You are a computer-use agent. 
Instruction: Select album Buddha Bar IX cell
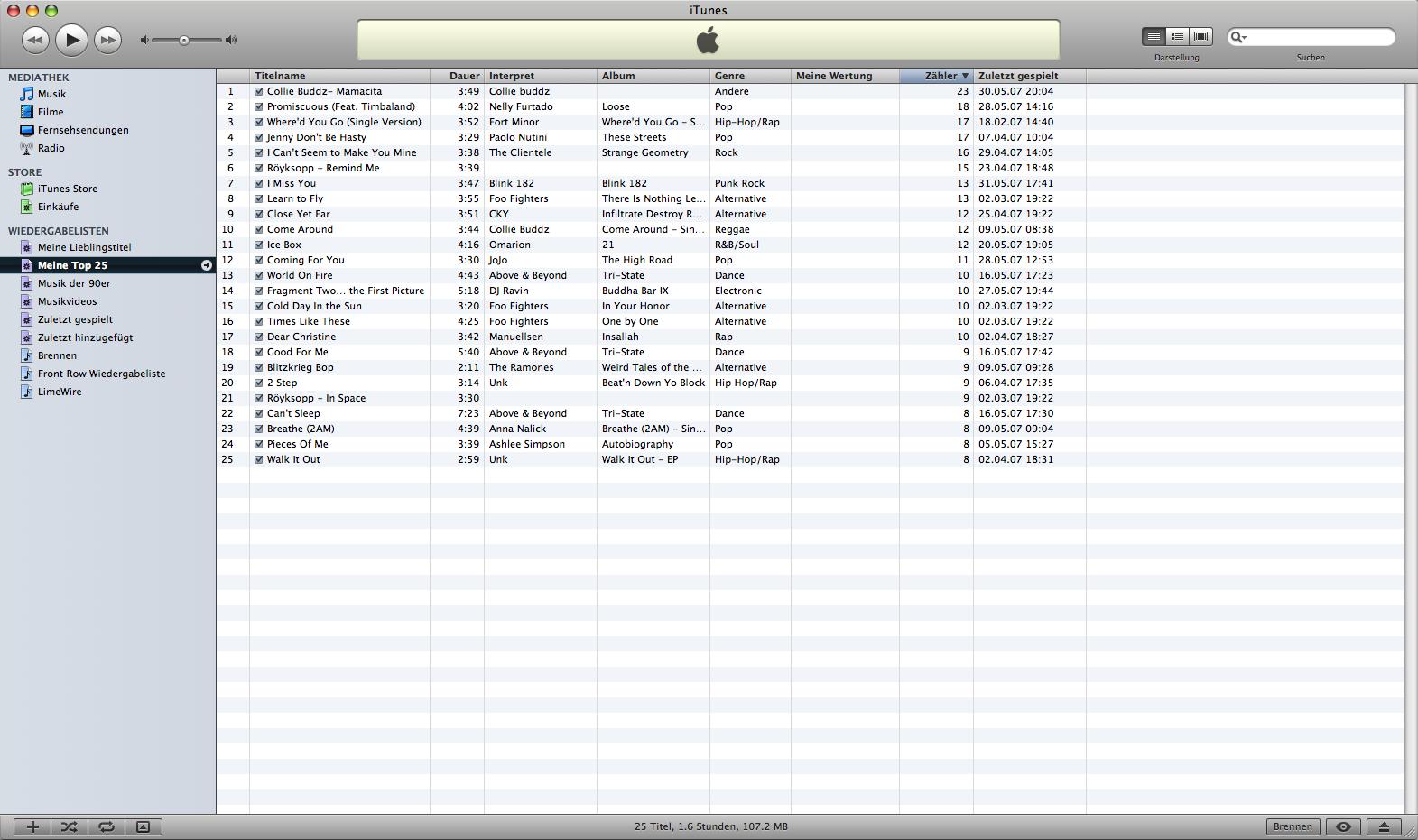635,291
